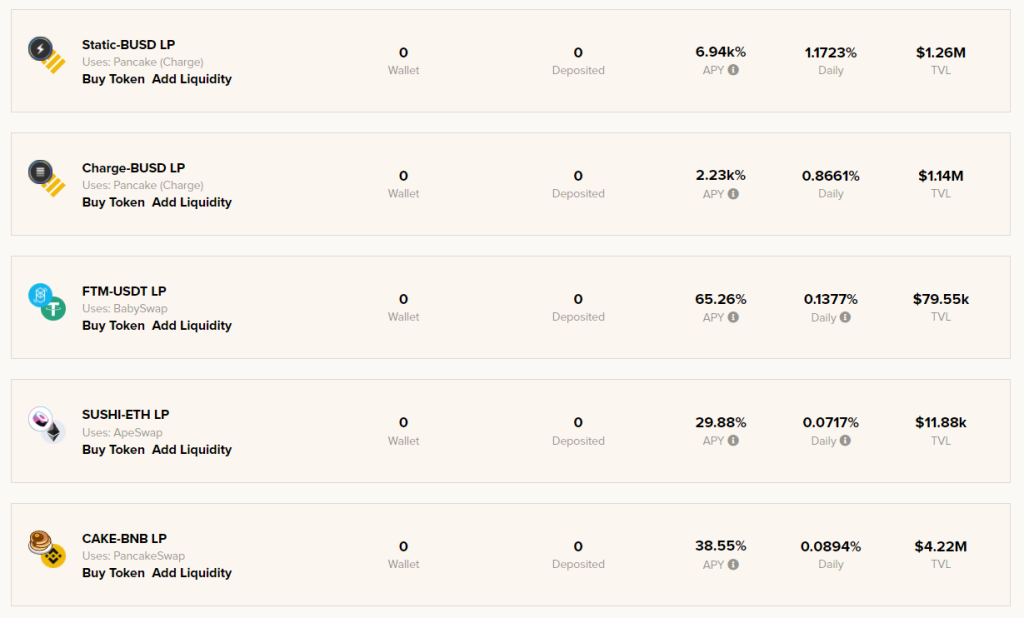Buy Token for Static-BUSD LP
The width and height of the screenshot is (1024, 618).
113,79
